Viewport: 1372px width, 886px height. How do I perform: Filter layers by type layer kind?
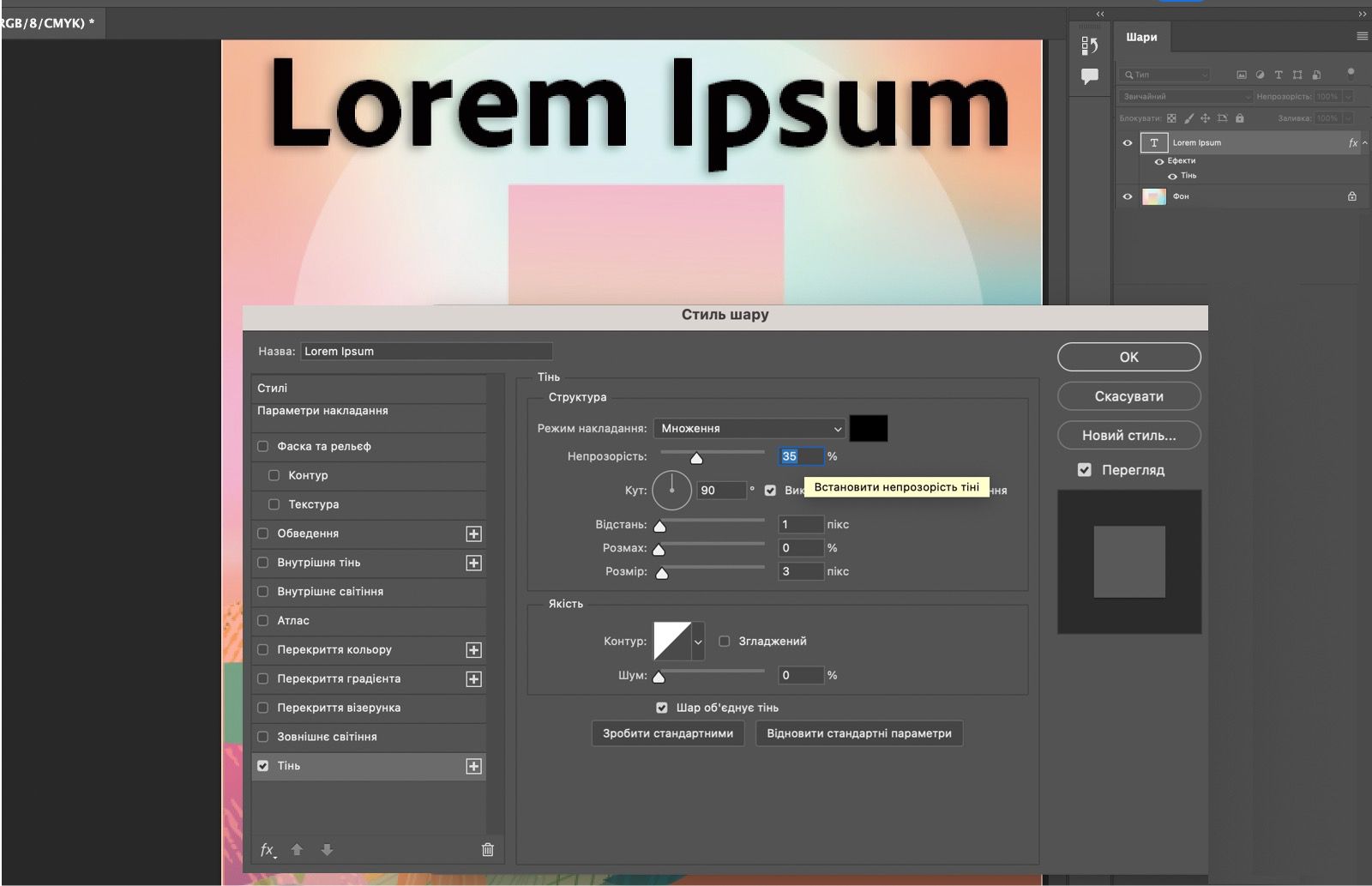[x=1279, y=75]
